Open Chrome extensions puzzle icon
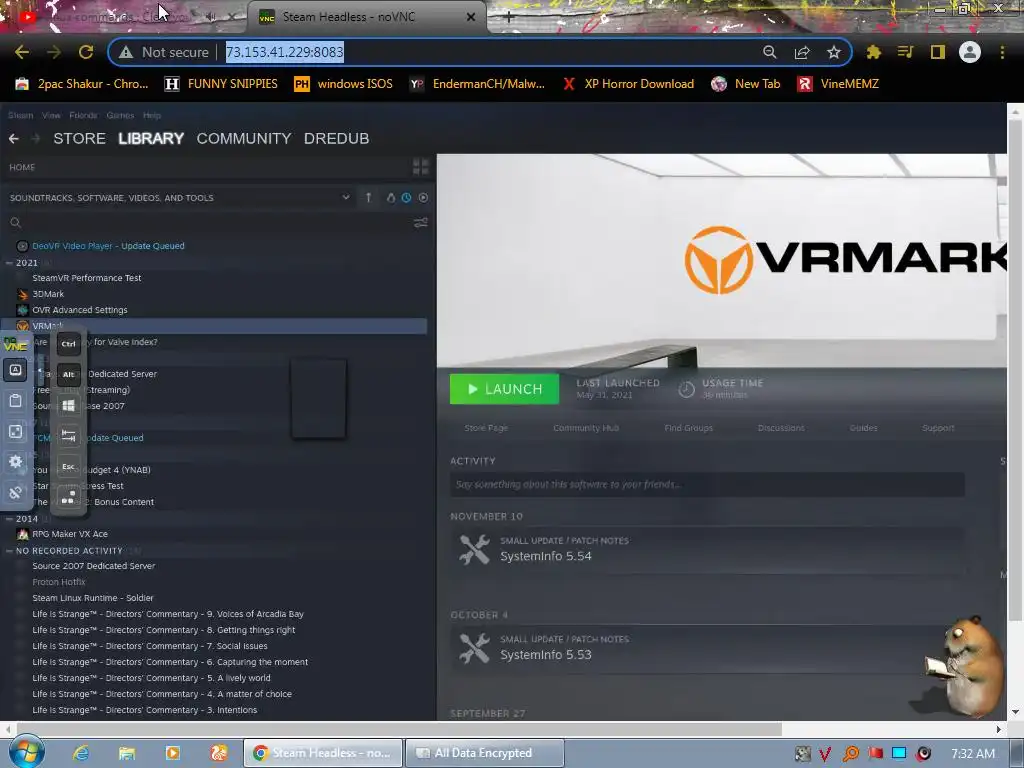The image size is (1024, 768). [x=873, y=52]
